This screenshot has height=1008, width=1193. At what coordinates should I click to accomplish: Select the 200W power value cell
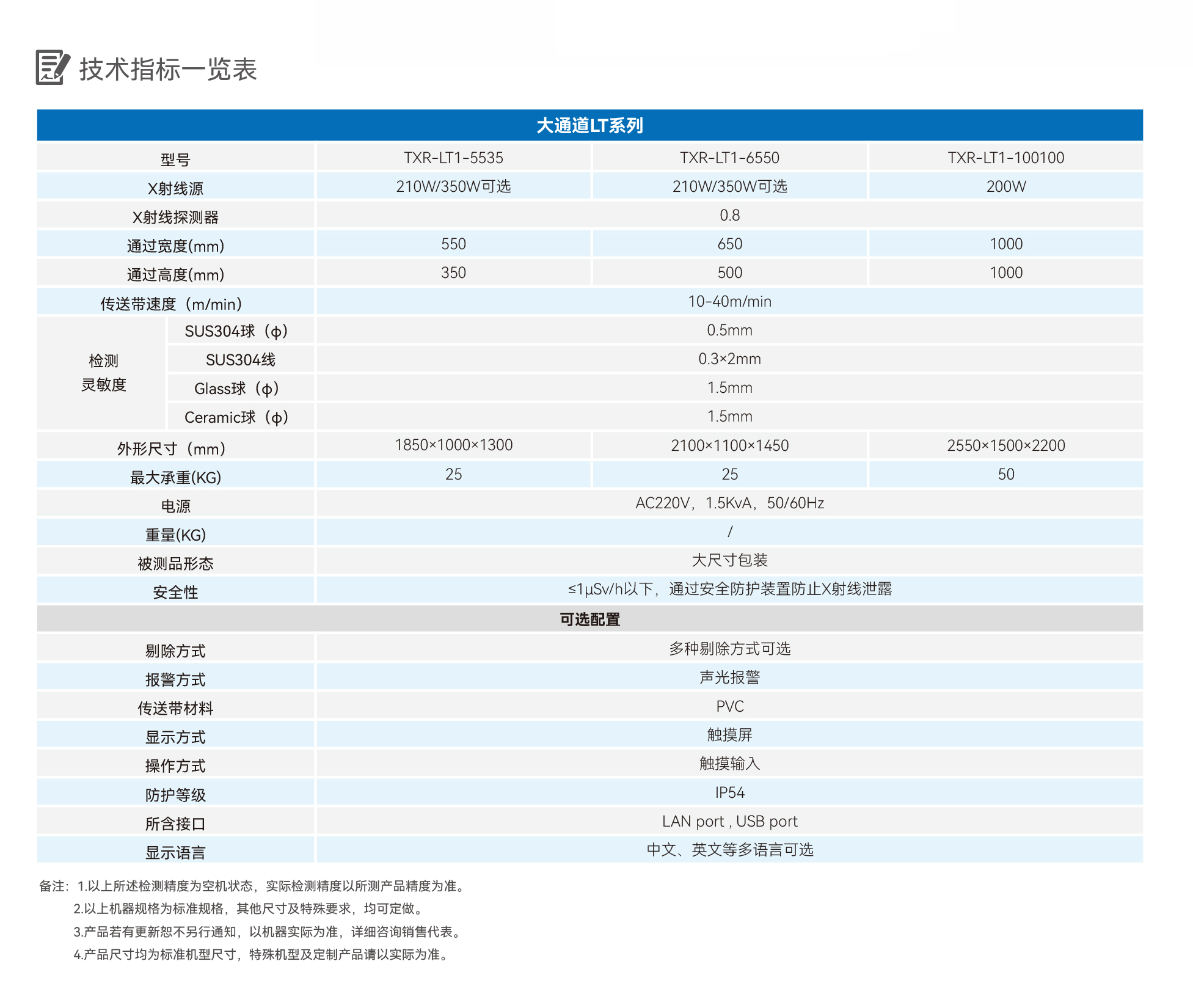(1007, 187)
